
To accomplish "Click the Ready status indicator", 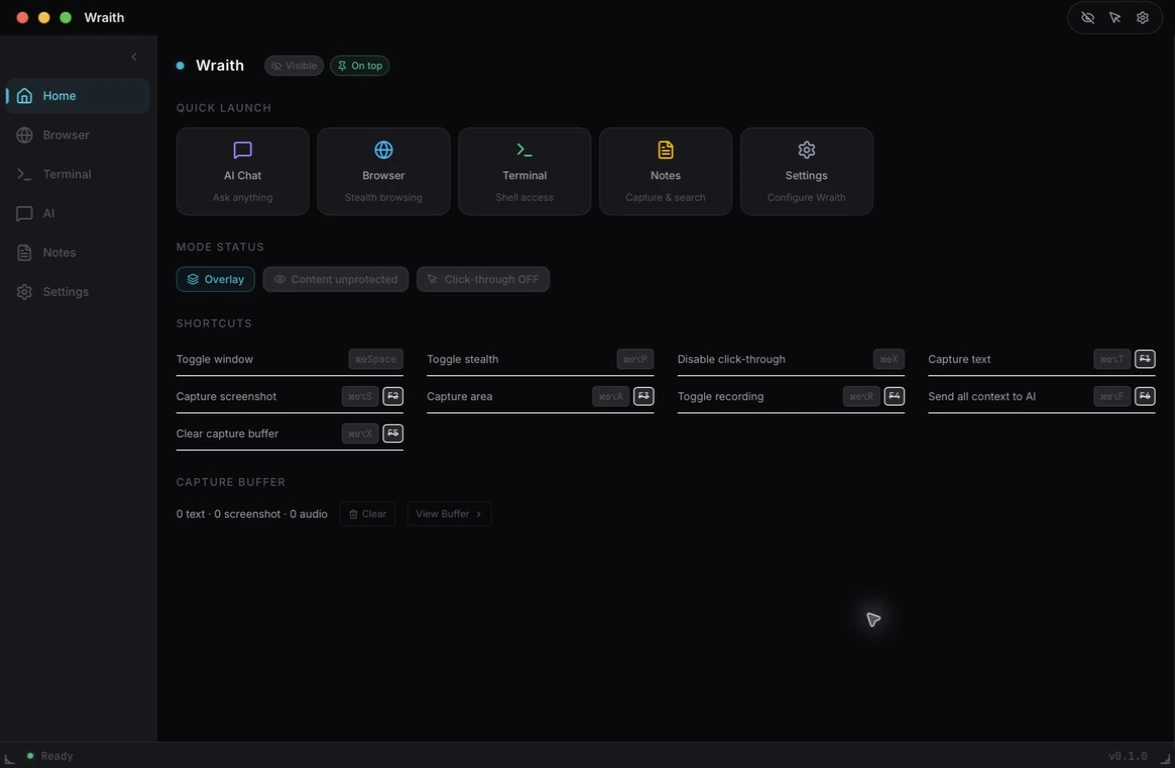I will pos(49,756).
